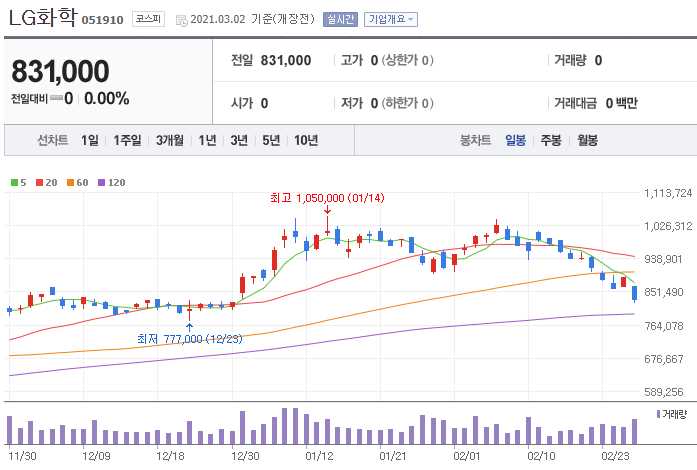Click the 코스피 market badge

tap(148, 19)
